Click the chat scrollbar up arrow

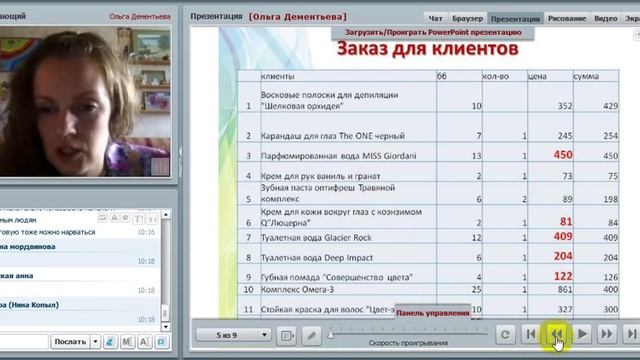(166, 215)
